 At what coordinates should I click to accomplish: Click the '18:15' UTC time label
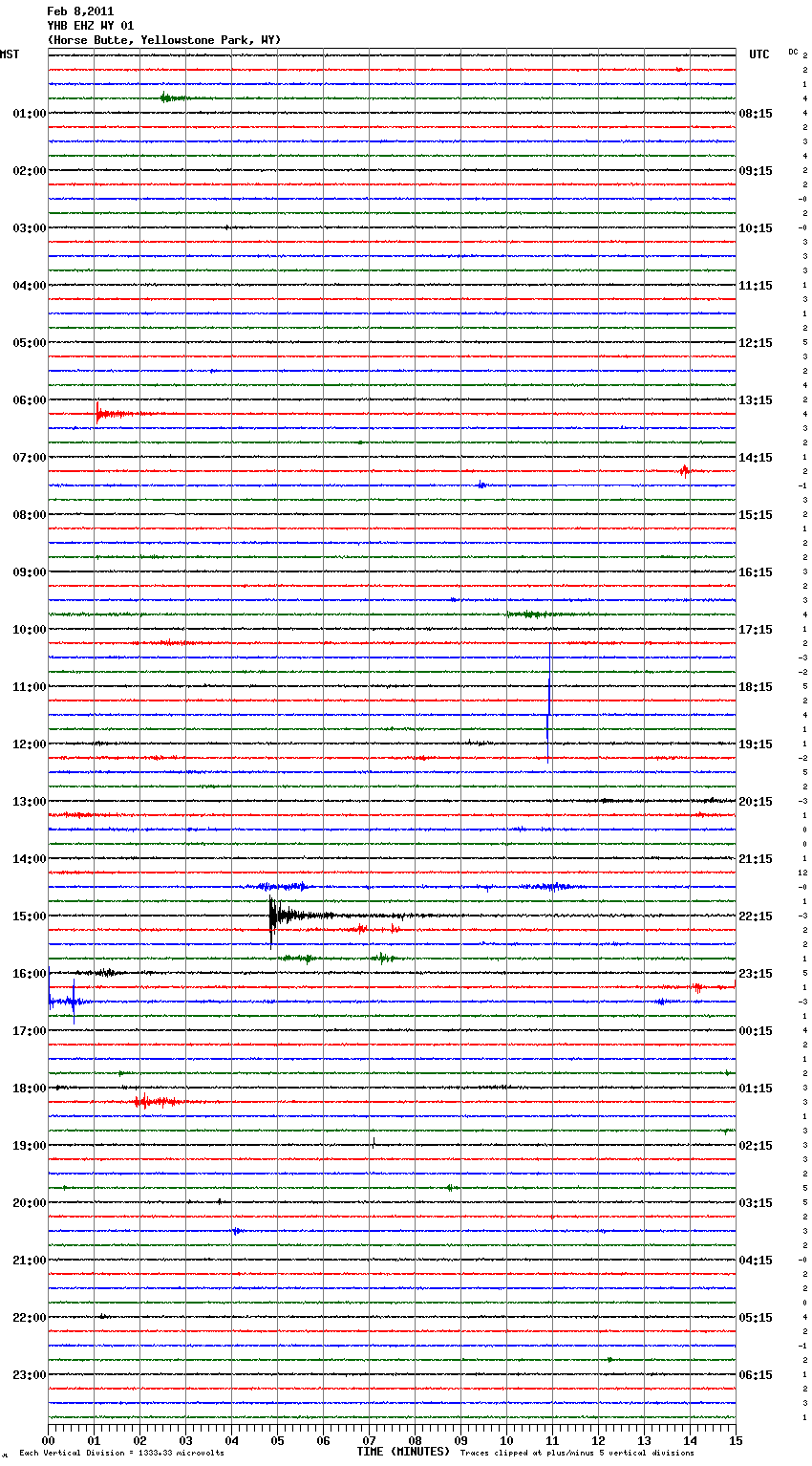756,687
